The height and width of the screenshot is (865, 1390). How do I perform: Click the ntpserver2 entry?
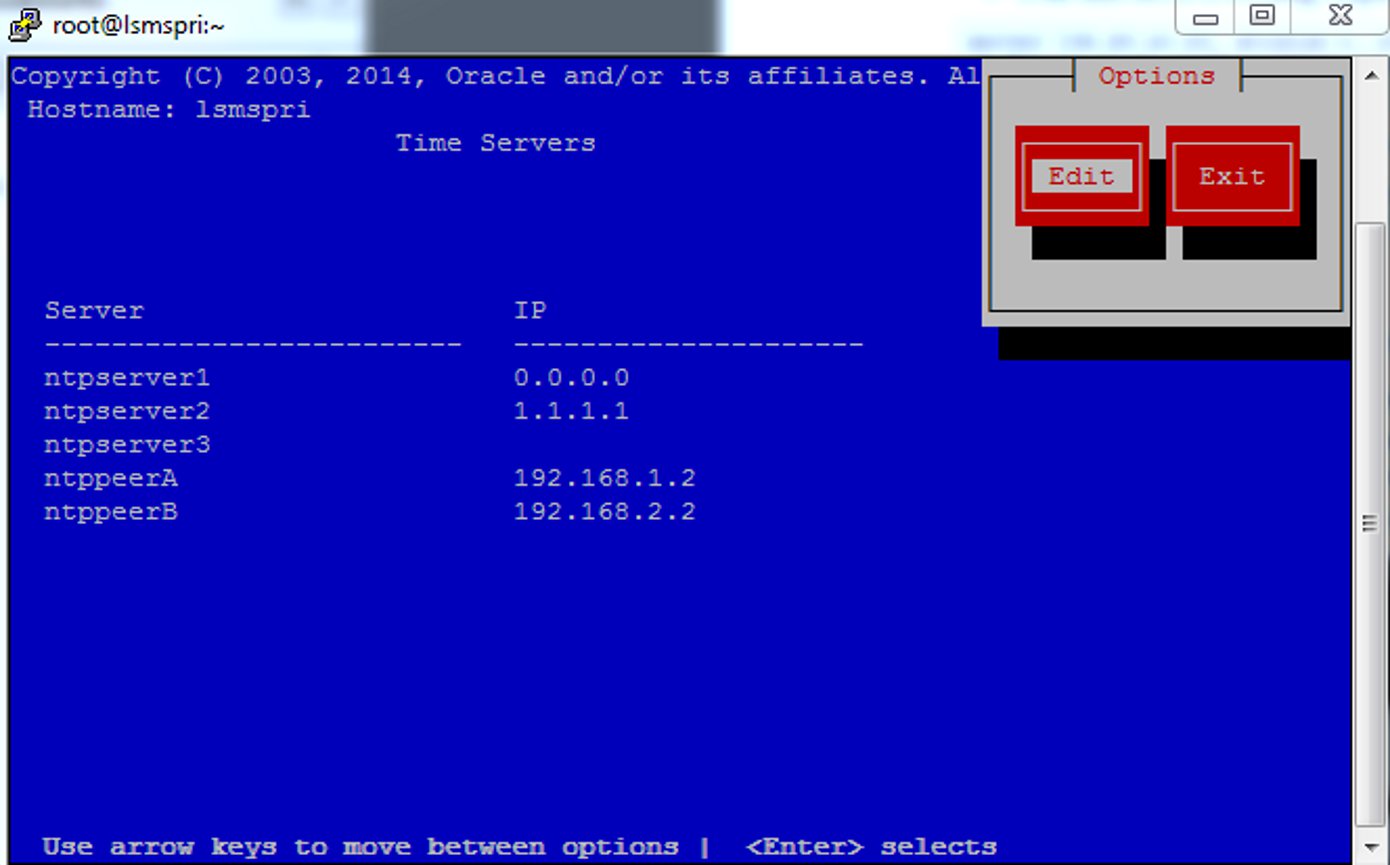click(127, 411)
